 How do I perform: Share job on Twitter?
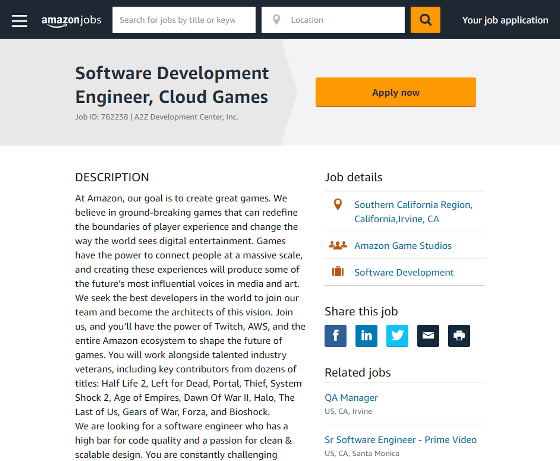pos(397,336)
